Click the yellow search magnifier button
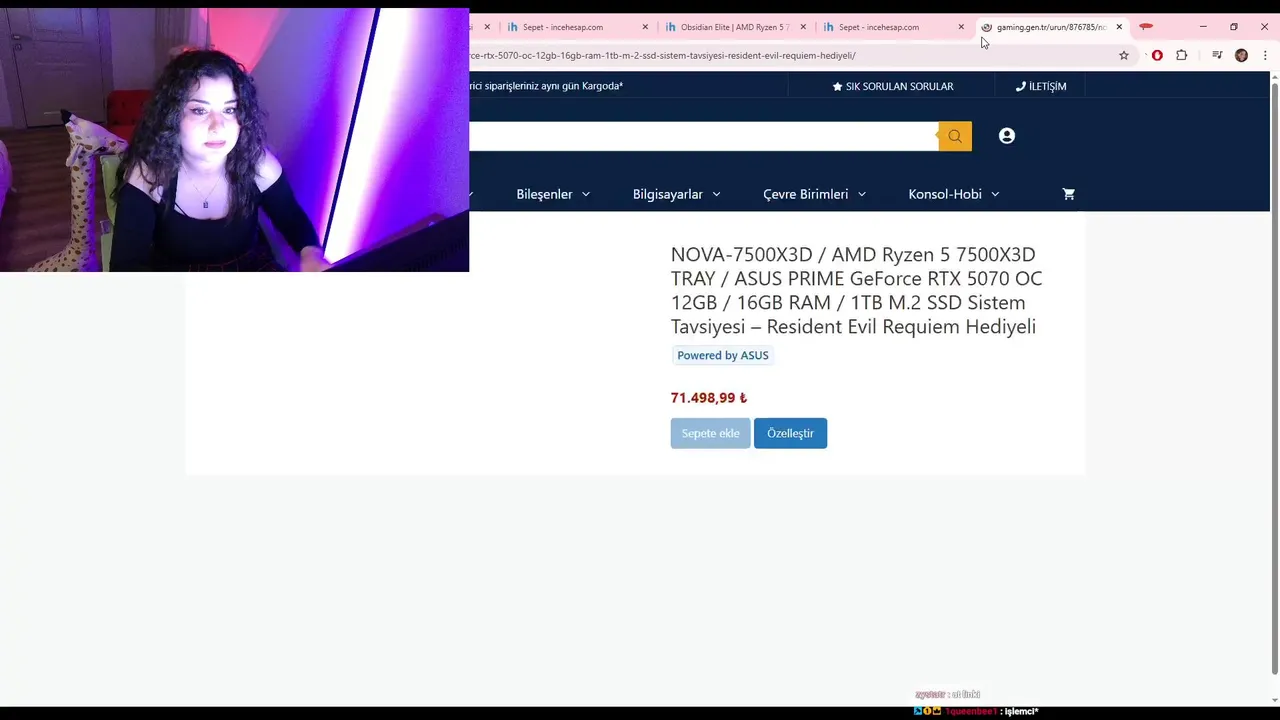 point(955,136)
